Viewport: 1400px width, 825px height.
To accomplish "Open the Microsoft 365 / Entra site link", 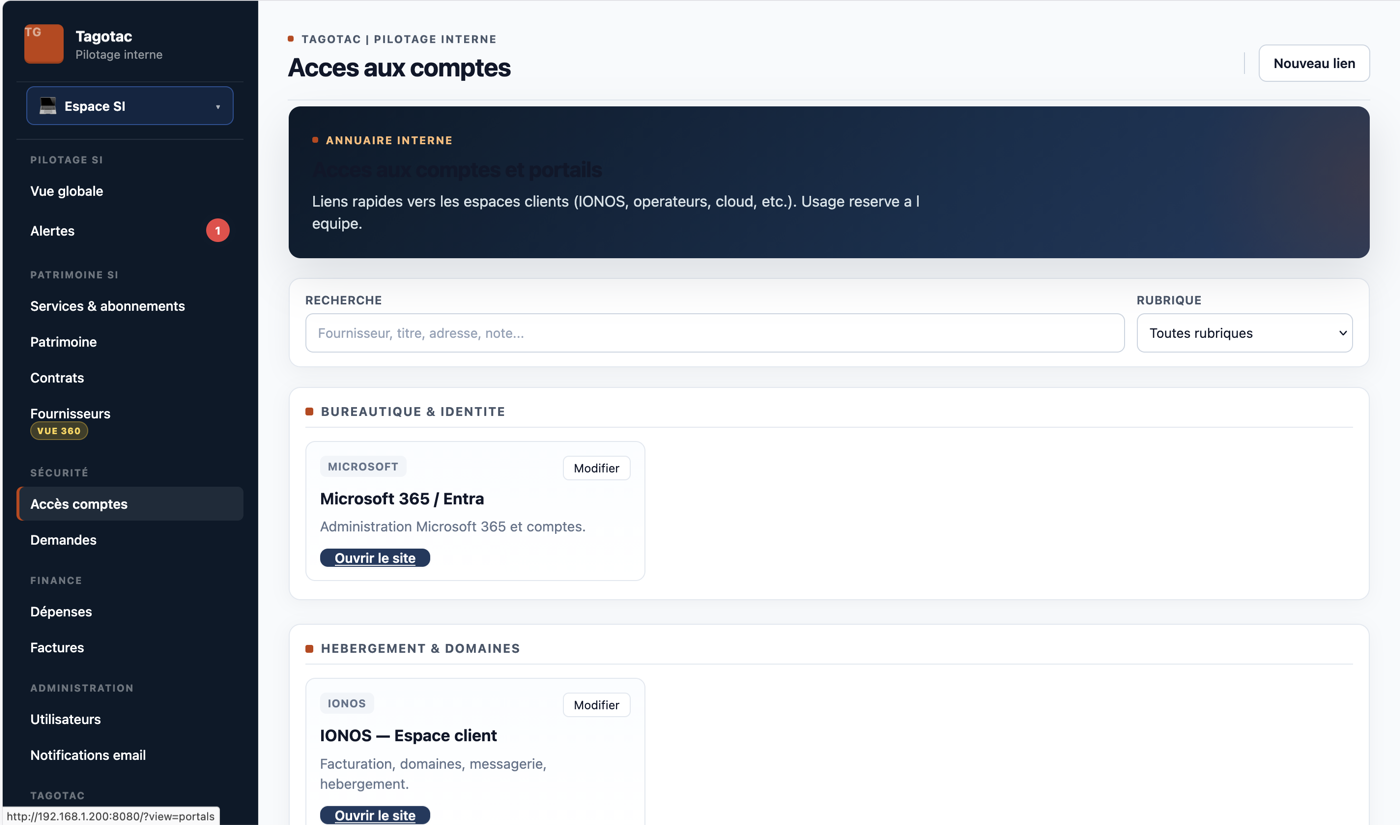I will click(375, 558).
